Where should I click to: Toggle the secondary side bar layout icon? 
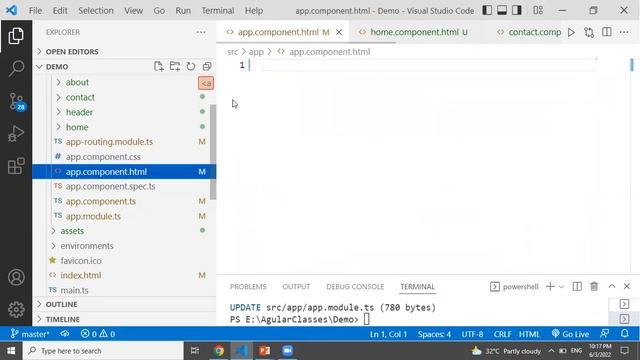517,10
